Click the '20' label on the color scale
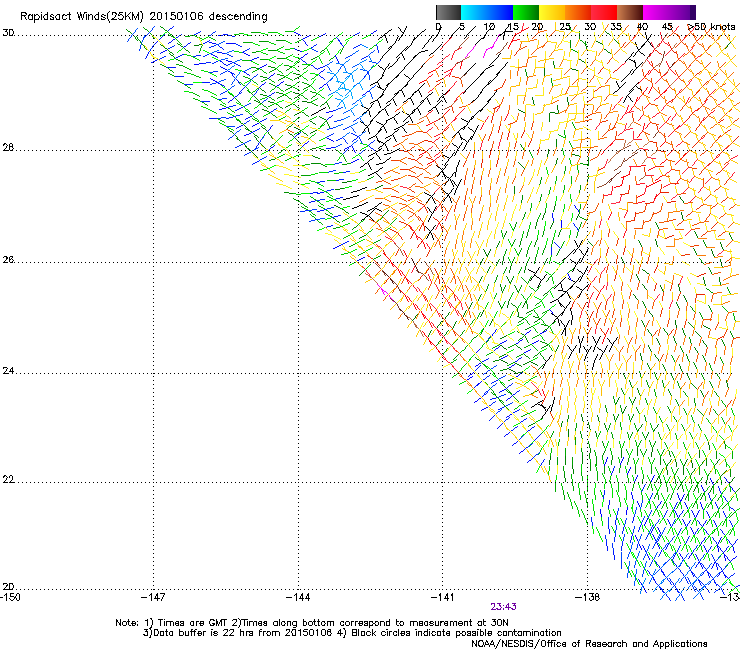740x650 pixels. [x=537, y=27]
